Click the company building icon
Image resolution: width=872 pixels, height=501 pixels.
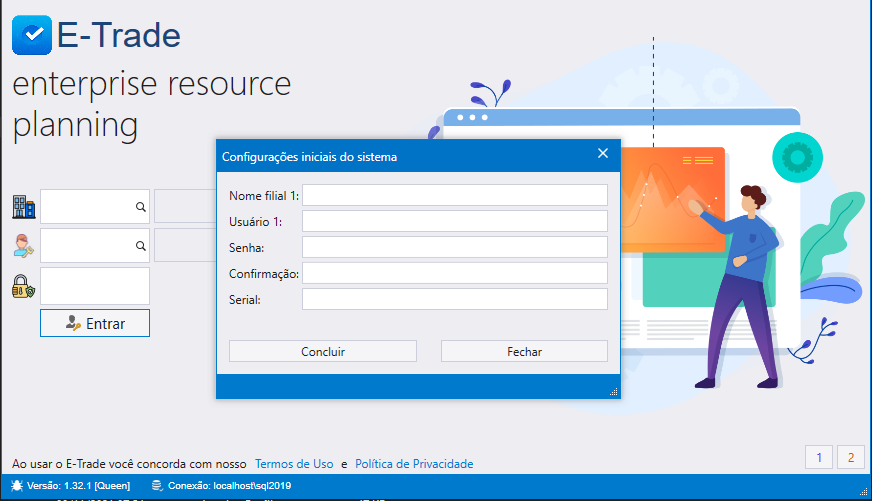coord(24,207)
